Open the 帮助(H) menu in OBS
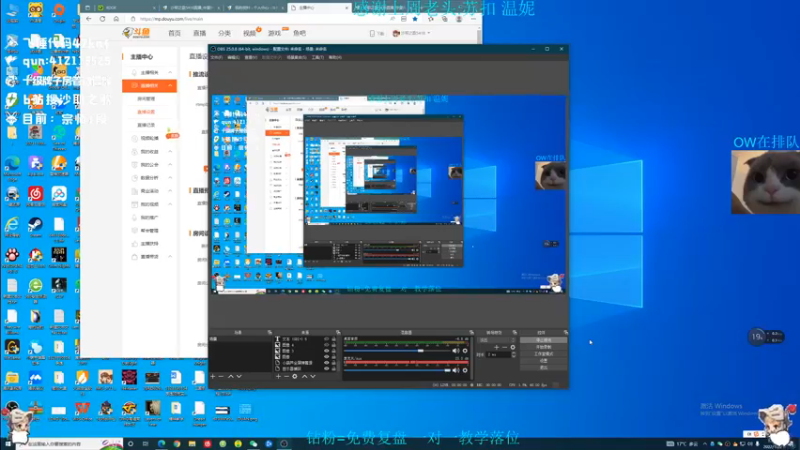The height and width of the screenshot is (450, 800). point(335,57)
